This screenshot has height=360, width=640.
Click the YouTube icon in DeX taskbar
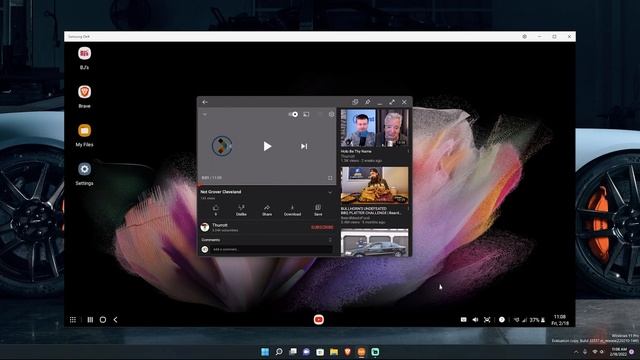319,320
